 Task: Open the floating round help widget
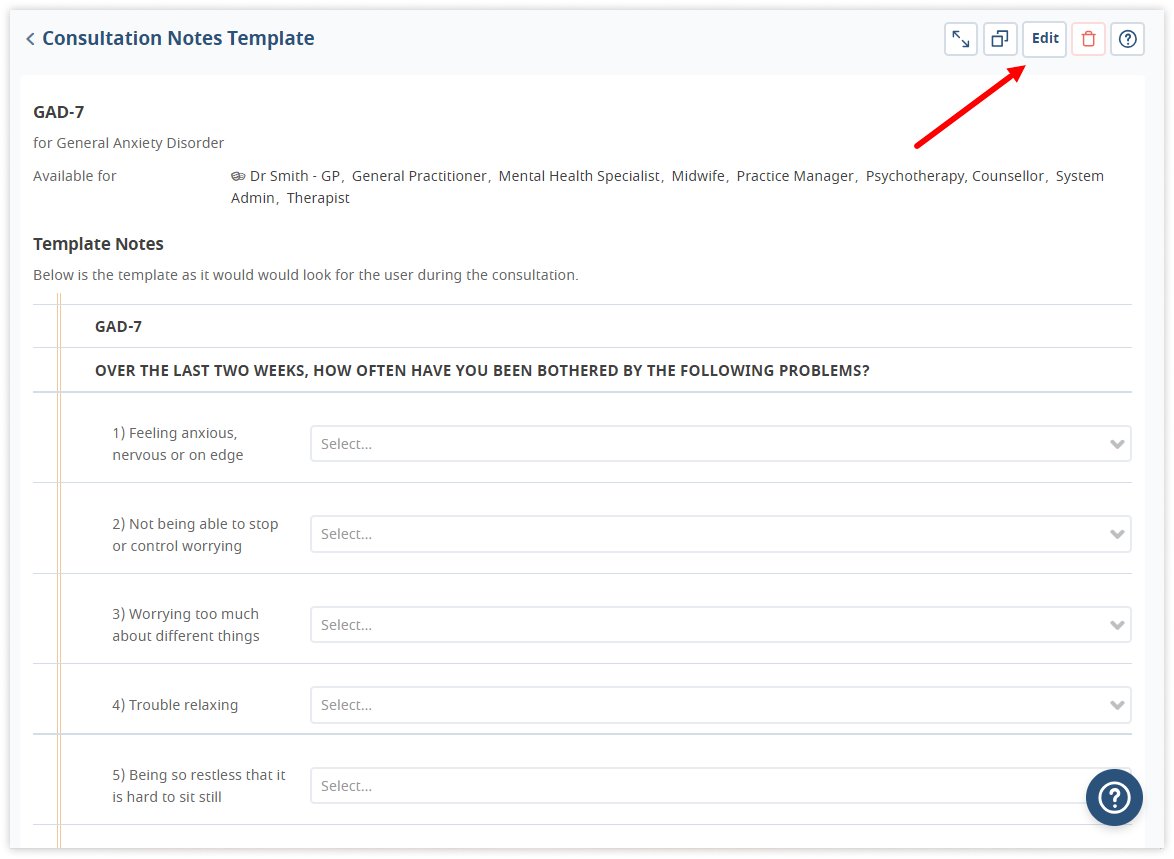pos(1114,798)
